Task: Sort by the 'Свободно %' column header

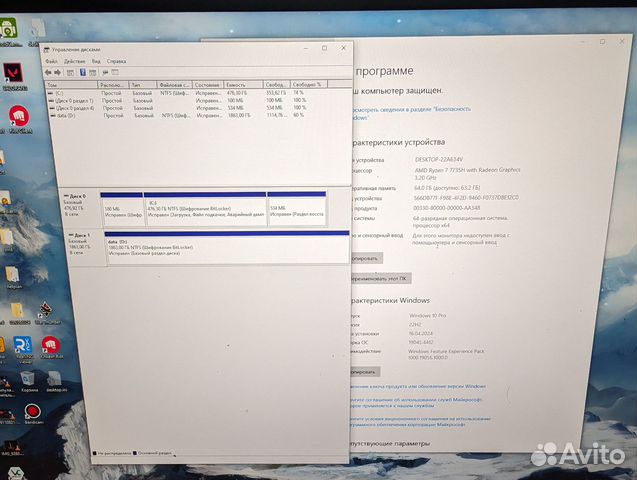Action: [308, 84]
